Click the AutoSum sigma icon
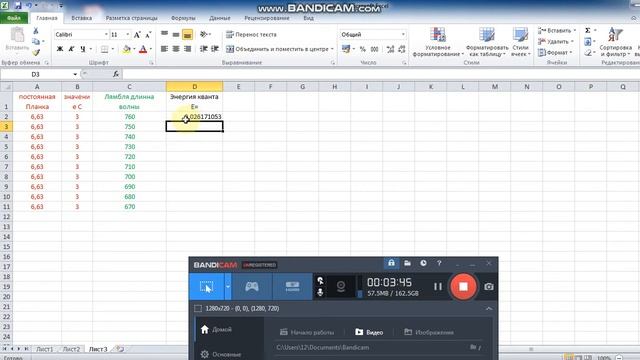Screen dimensions: 640x360 pos(588,31)
